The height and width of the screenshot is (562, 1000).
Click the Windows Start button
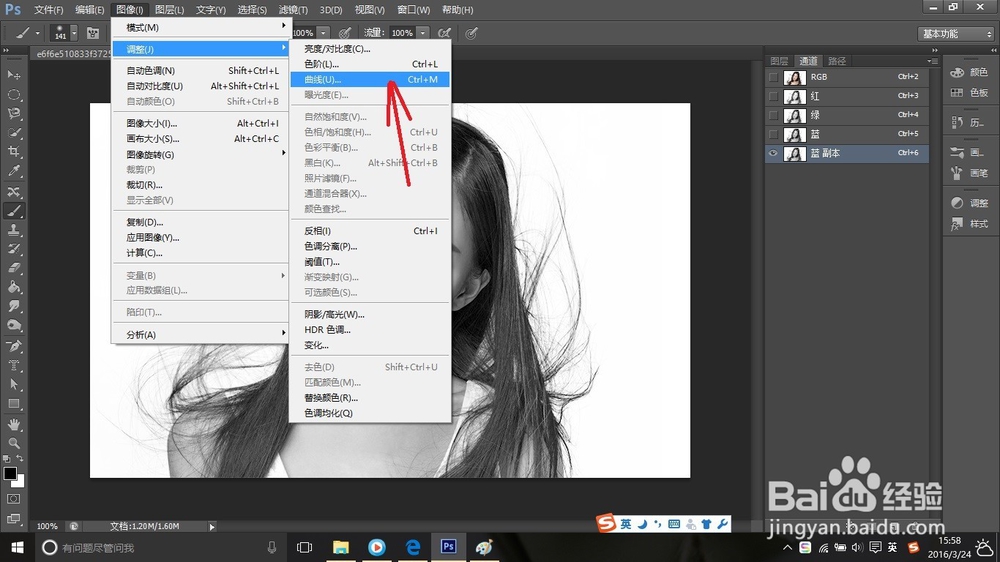point(17,547)
